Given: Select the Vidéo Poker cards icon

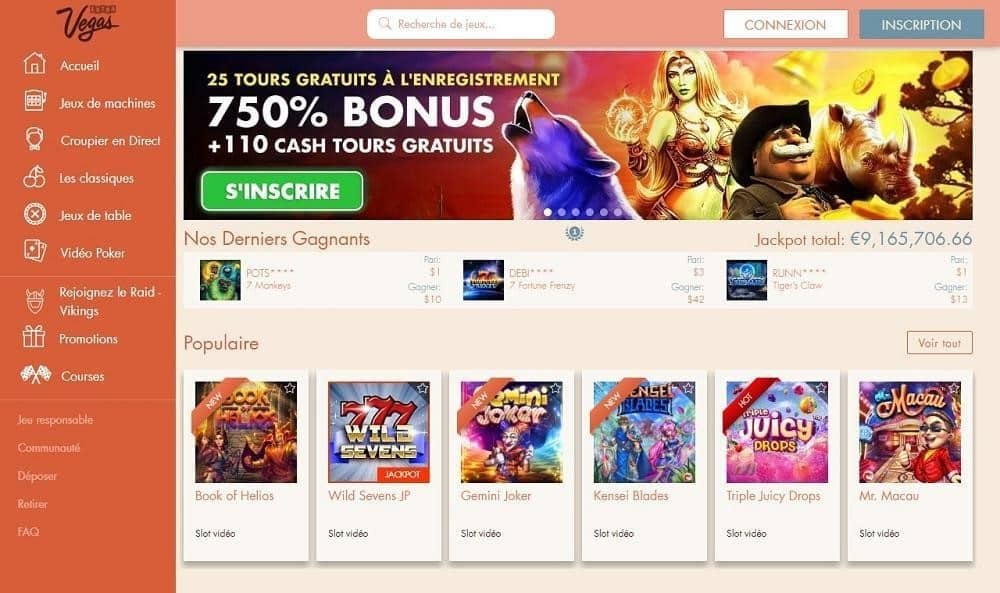Looking at the screenshot, I should (x=34, y=251).
